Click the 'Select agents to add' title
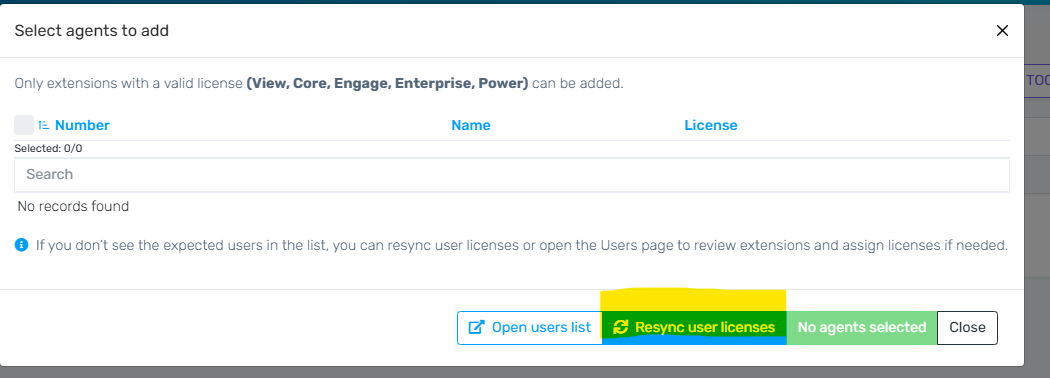1050x378 pixels. [x=92, y=31]
